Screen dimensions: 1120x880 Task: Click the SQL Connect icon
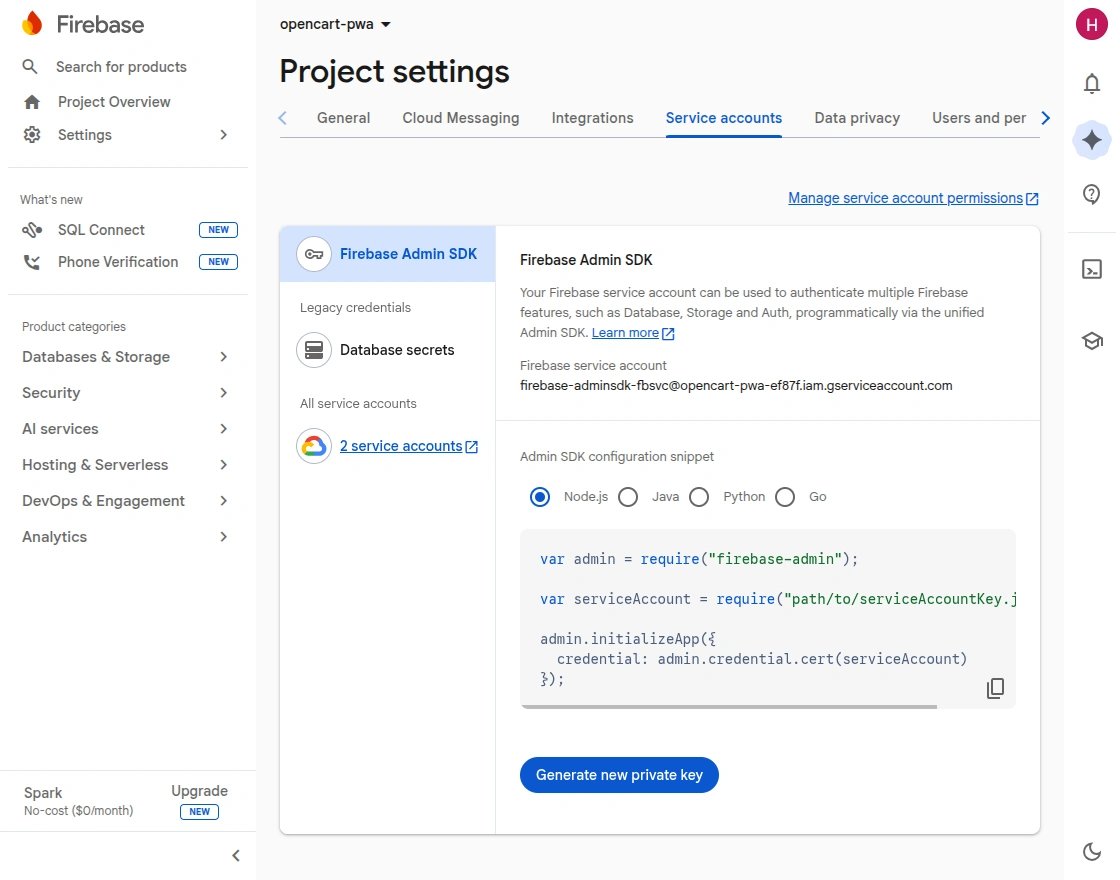[x=31, y=230]
